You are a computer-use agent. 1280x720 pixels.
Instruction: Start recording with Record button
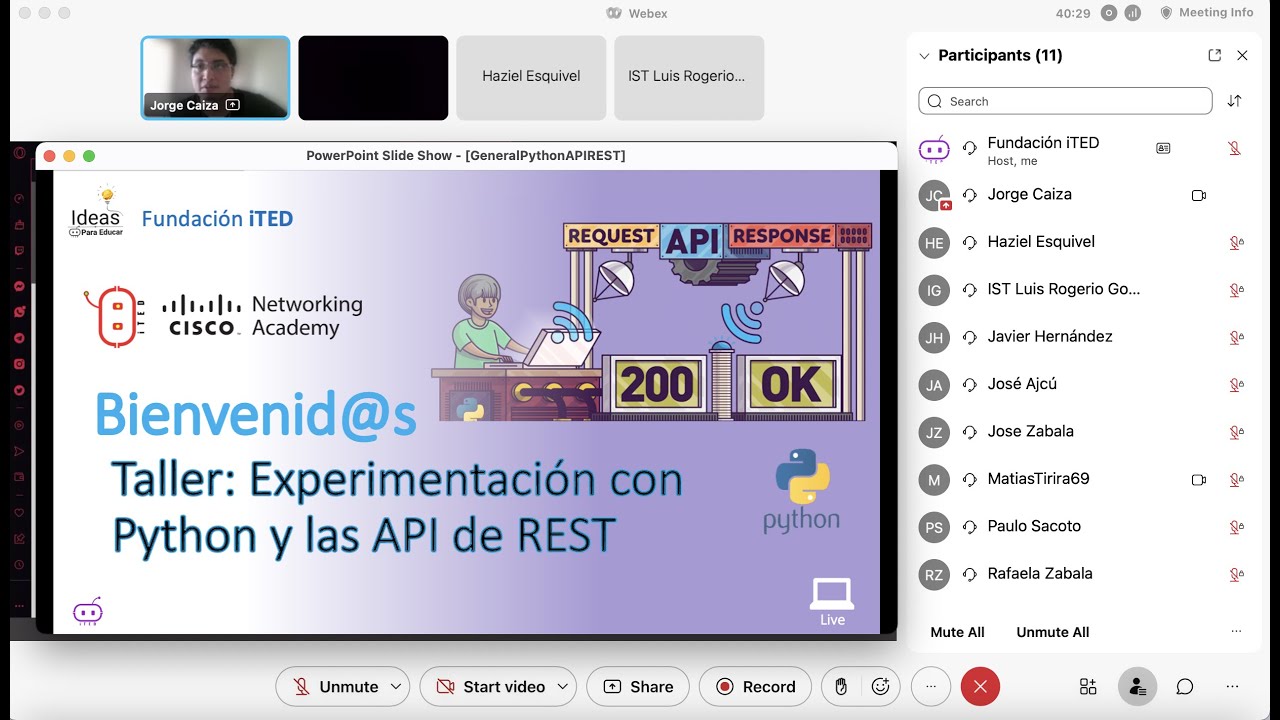(x=755, y=687)
